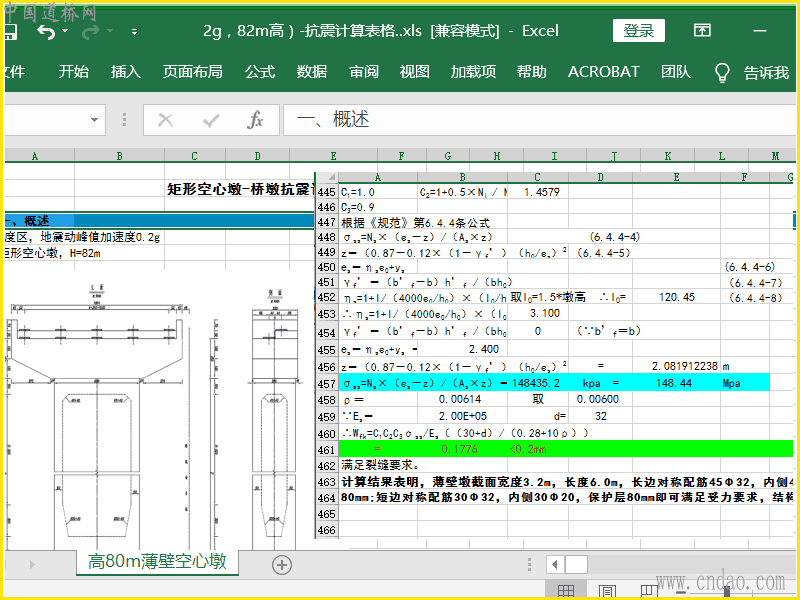Viewport: 800px width, 600px height.
Task: Switch to the 公式 ribbon tab
Action: coord(260,72)
